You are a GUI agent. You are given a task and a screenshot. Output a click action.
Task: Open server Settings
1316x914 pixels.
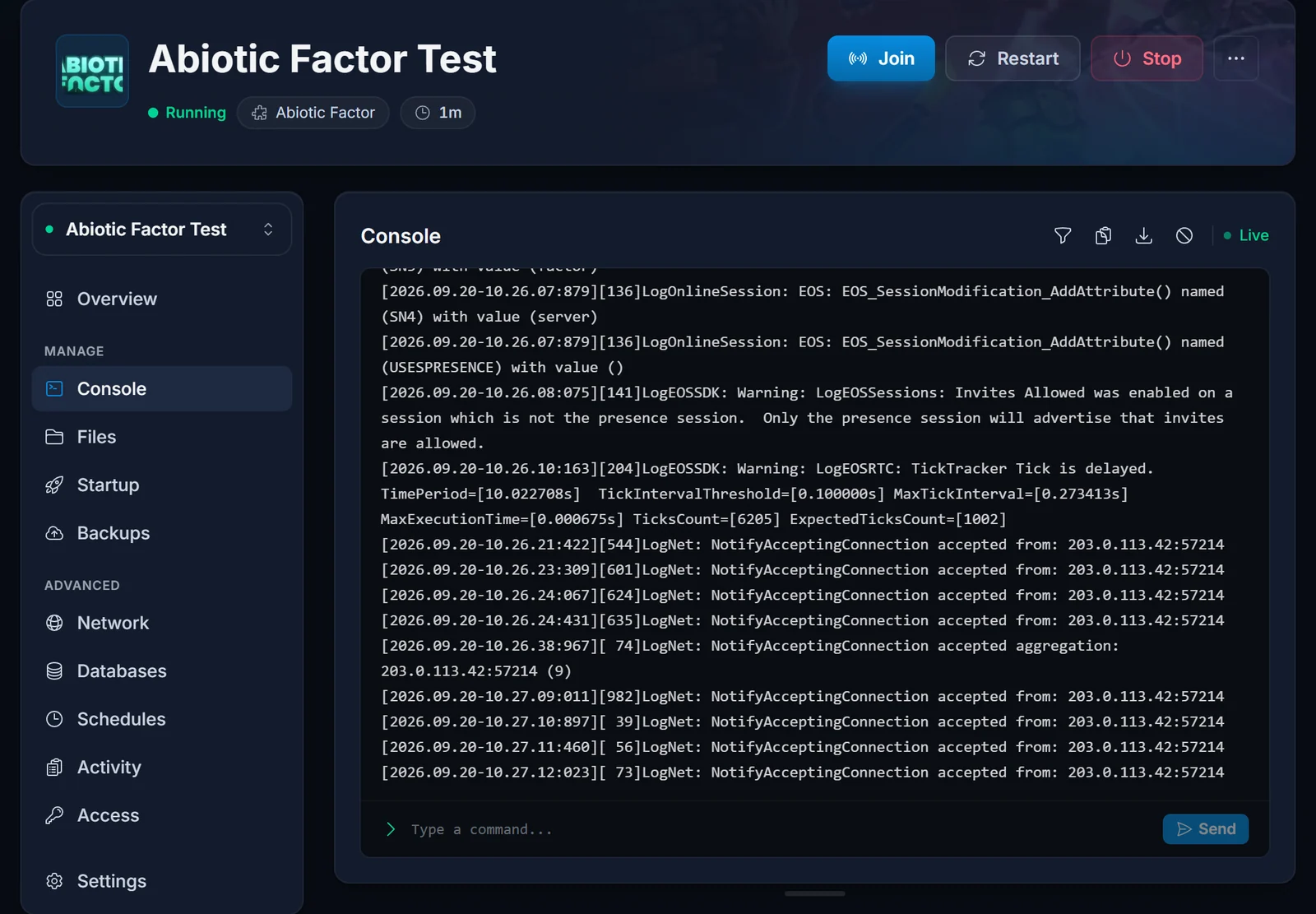[x=162, y=881]
